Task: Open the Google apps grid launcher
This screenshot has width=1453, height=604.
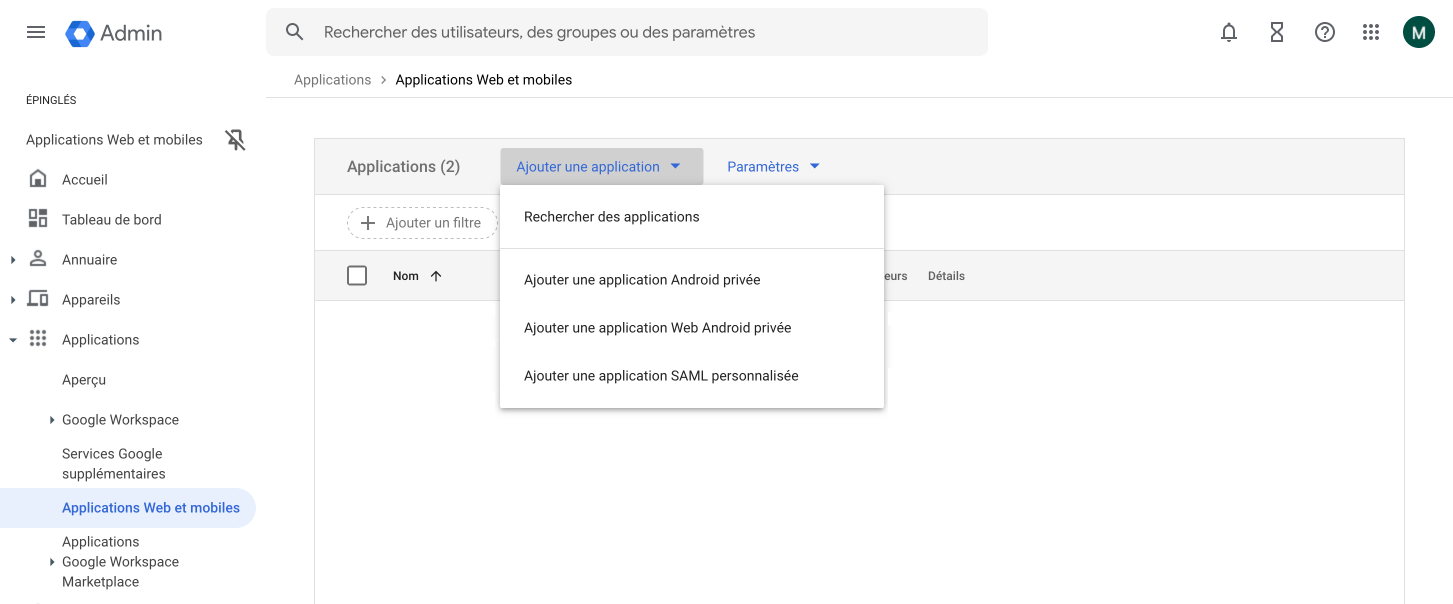Action: point(1371,32)
